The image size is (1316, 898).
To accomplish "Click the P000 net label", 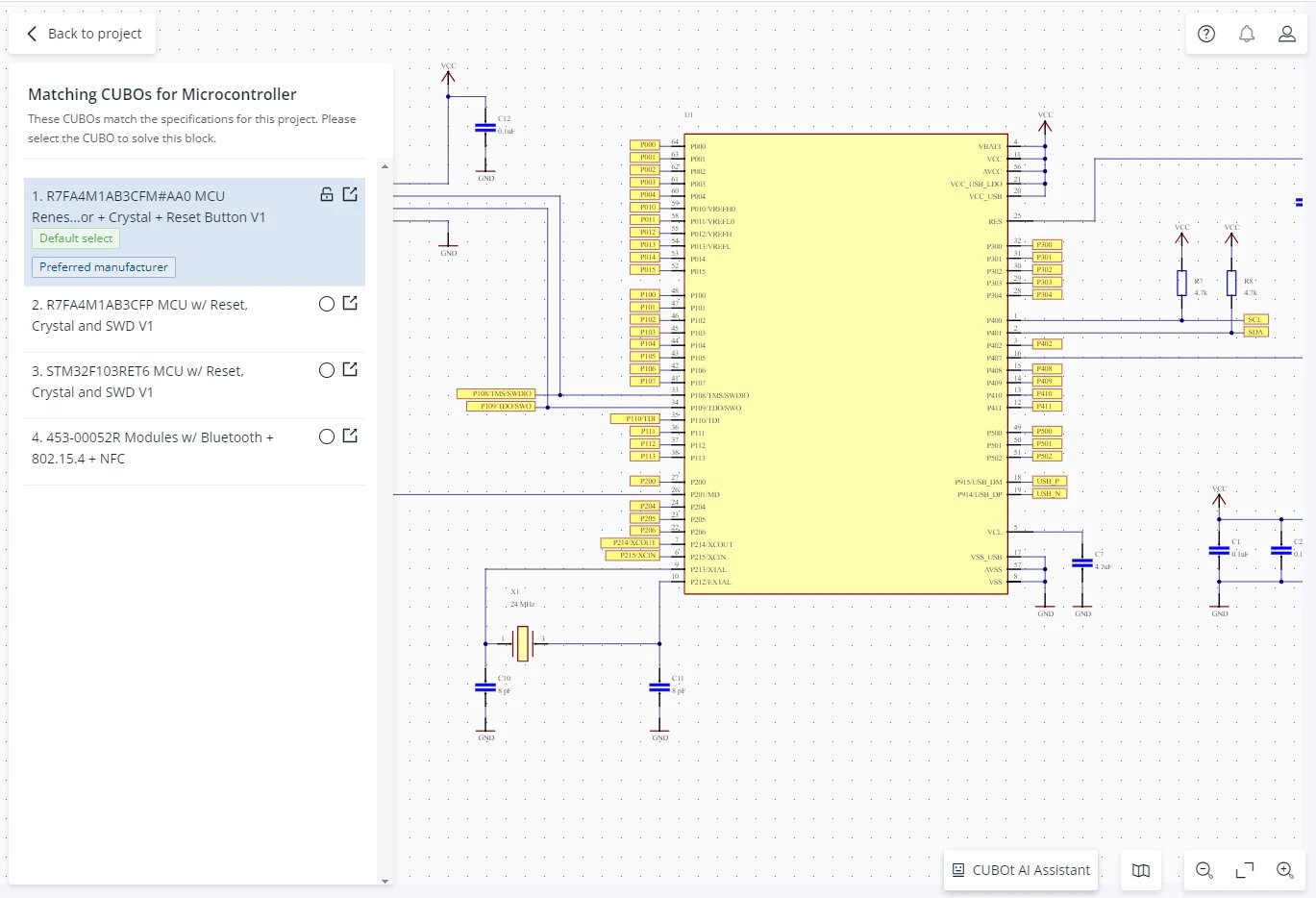I will tap(645, 145).
